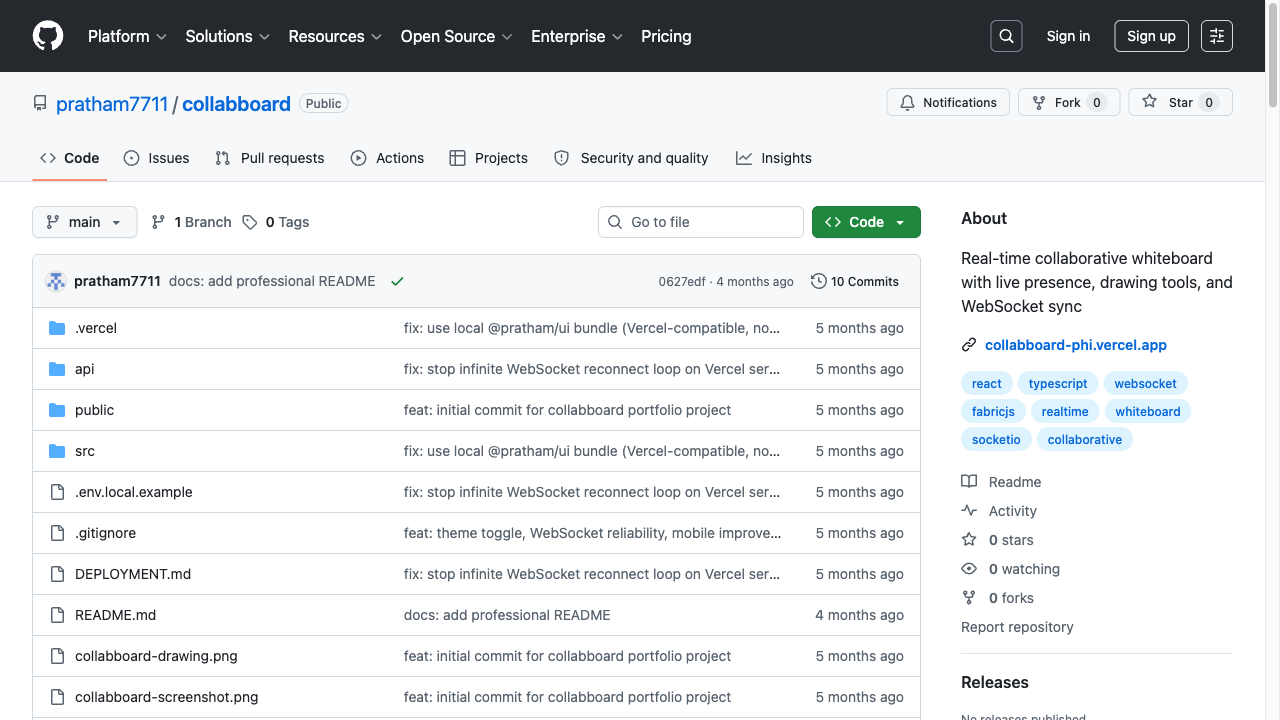Open the green Code dropdown button

tap(866, 222)
